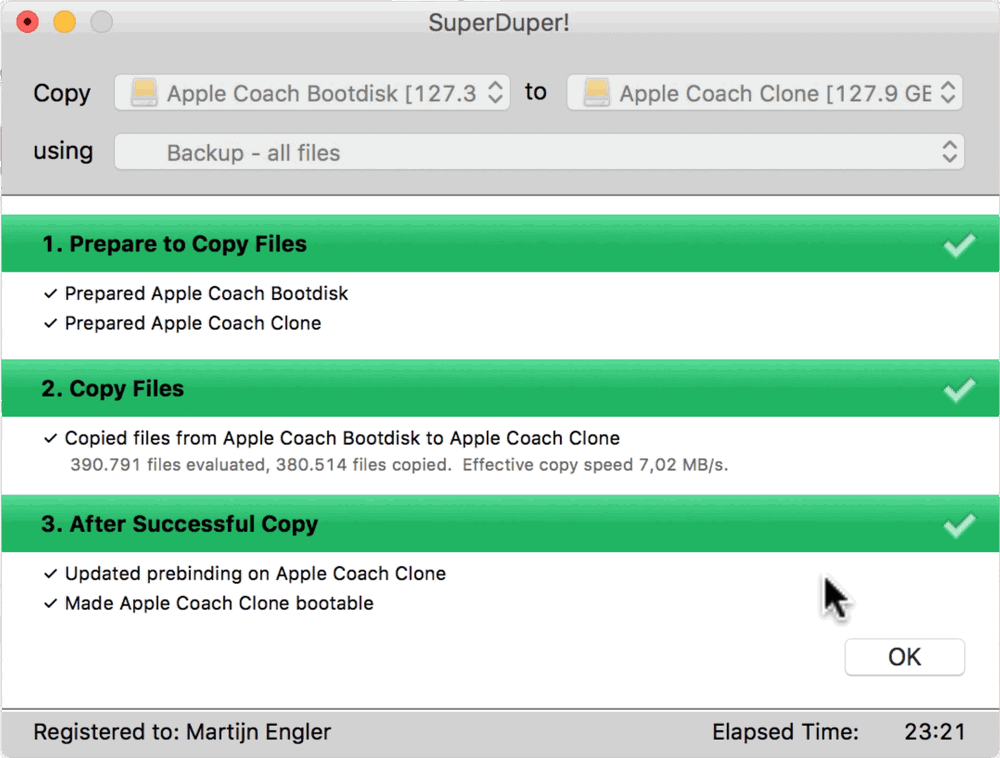The image size is (1000, 758).
Task: Open the source disk dropdown Apple Coach Bootdisk
Action: point(312,93)
